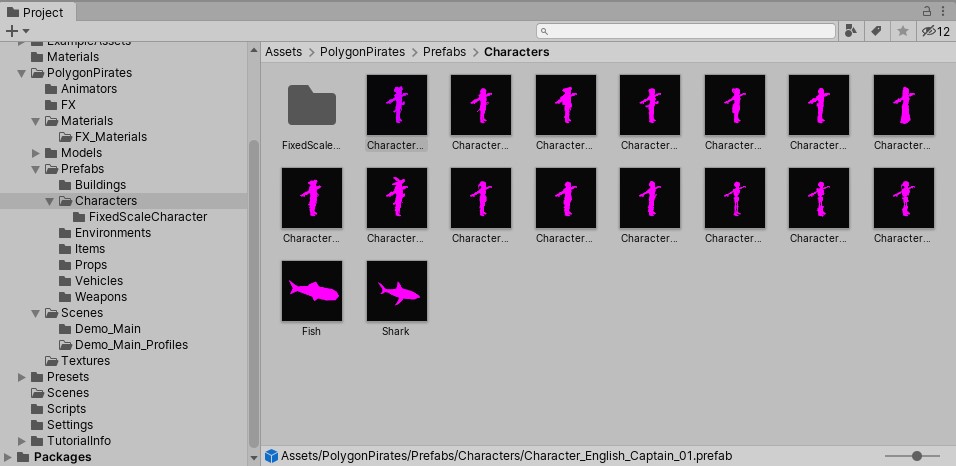Viewport: 956px width, 466px height.
Task: Select the Models folder in the tree
Action: pyautogui.click(x=81, y=152)
